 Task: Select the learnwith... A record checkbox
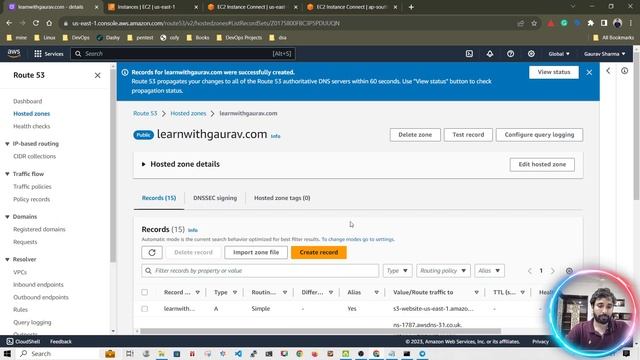click(144, 309)
